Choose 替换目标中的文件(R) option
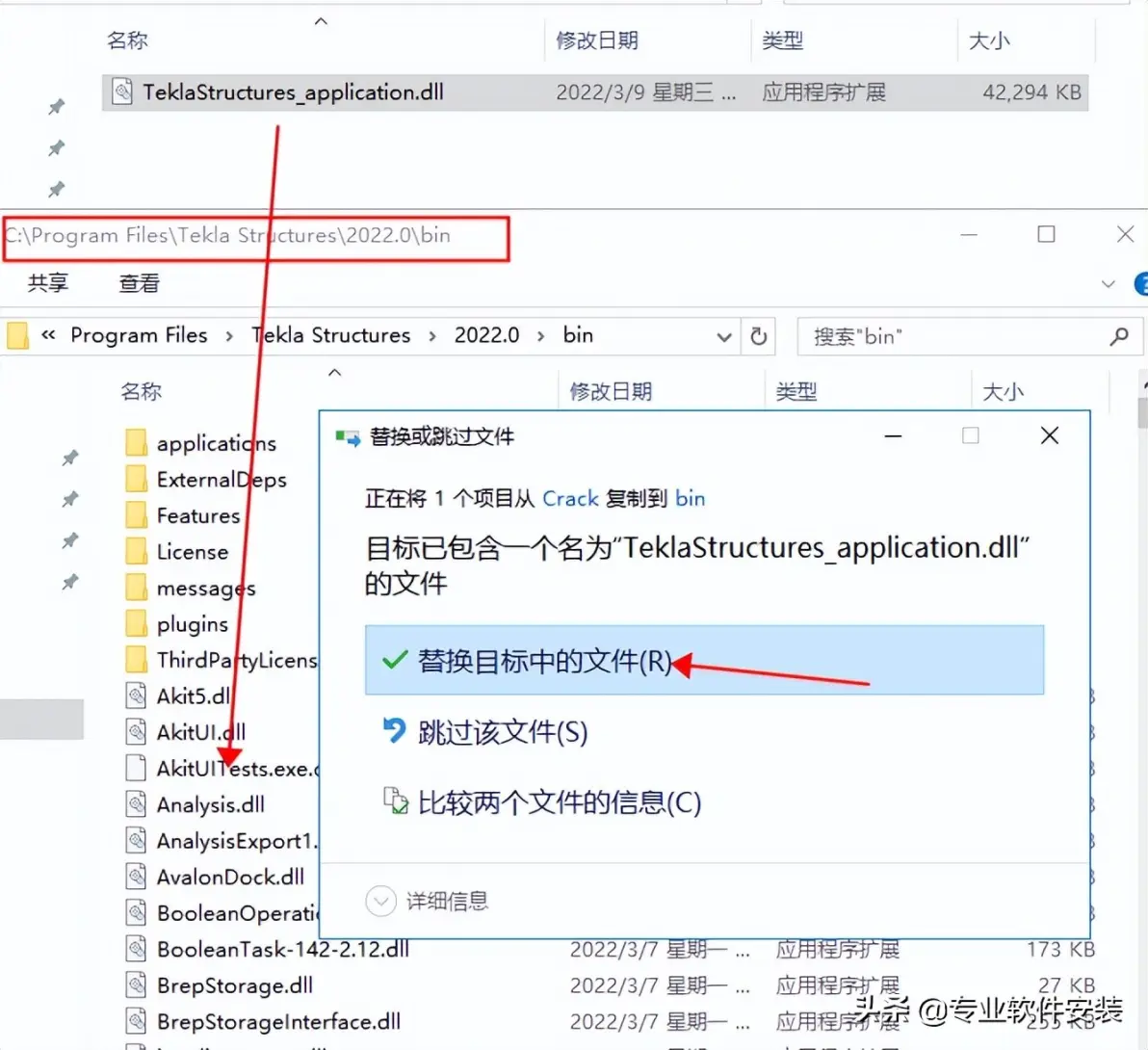1148x1050 pixels. [704, 660]
